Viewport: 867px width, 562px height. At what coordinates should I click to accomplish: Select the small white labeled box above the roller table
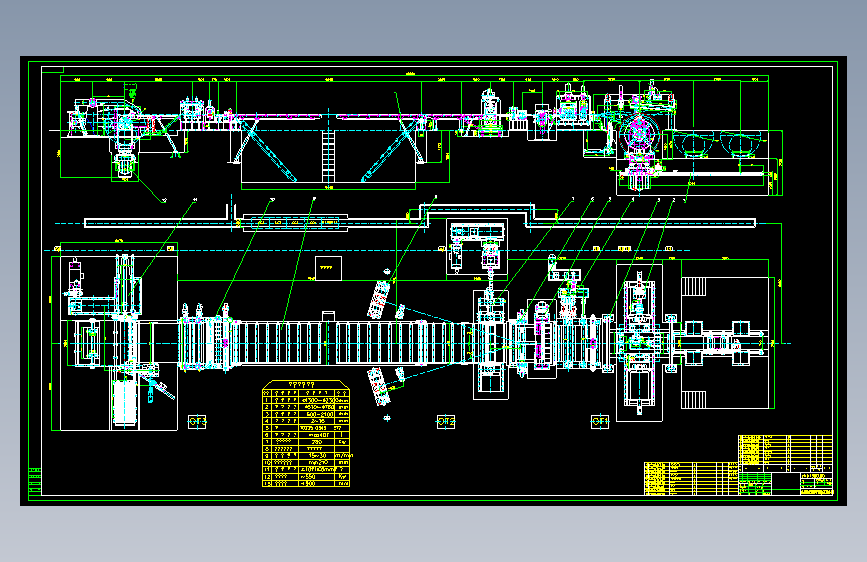pyautogui.click(x=328, y=268)
